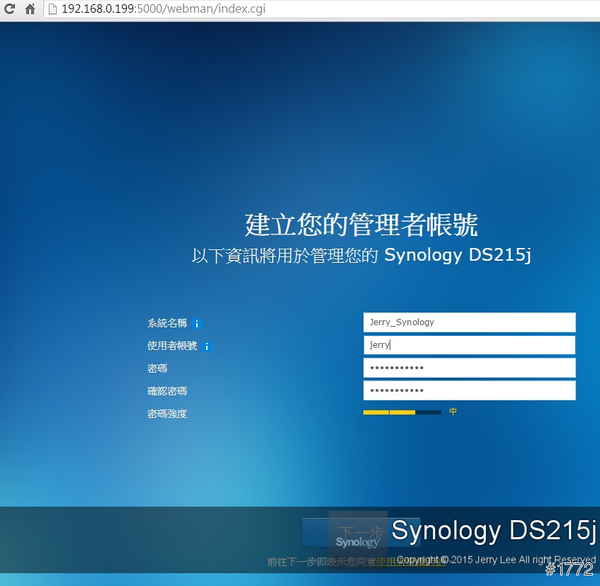Screen dimensions: 600x586
Task: Focus the system name field with Jerry_Synology
Action: (469, 322)
